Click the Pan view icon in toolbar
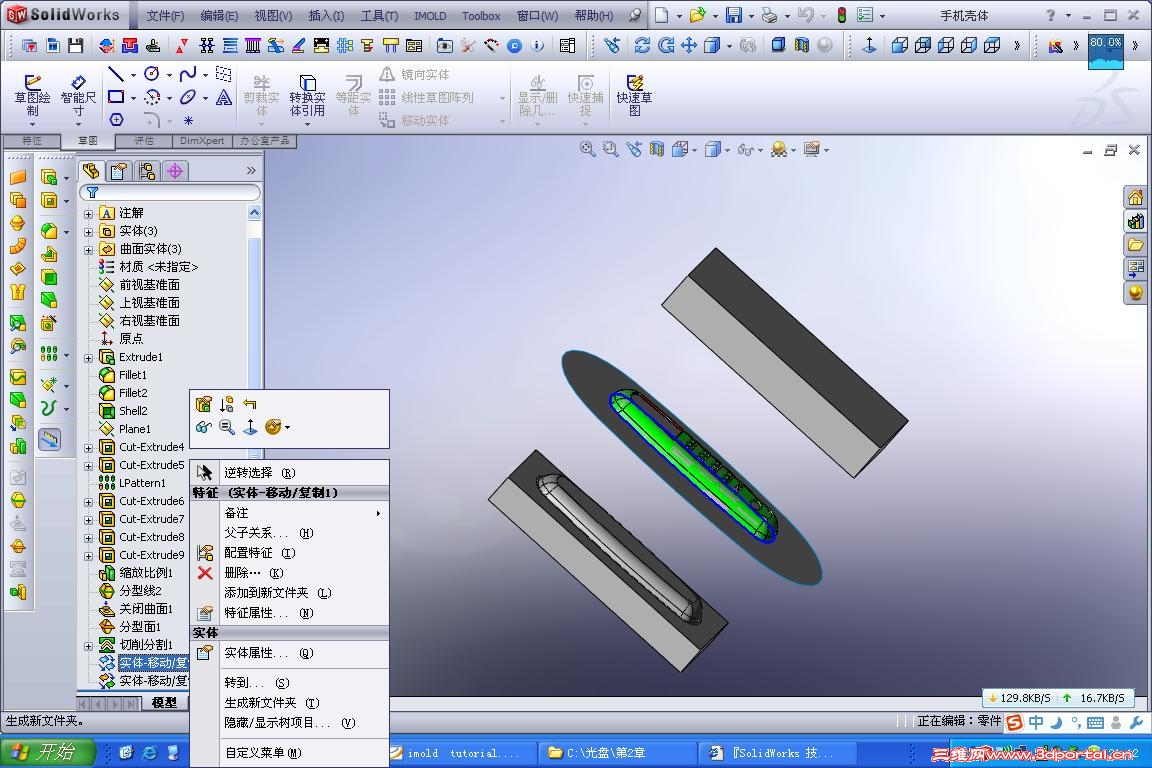This screenshot has height=768, width=1152. pyautogui.click(x=688, y=46)
